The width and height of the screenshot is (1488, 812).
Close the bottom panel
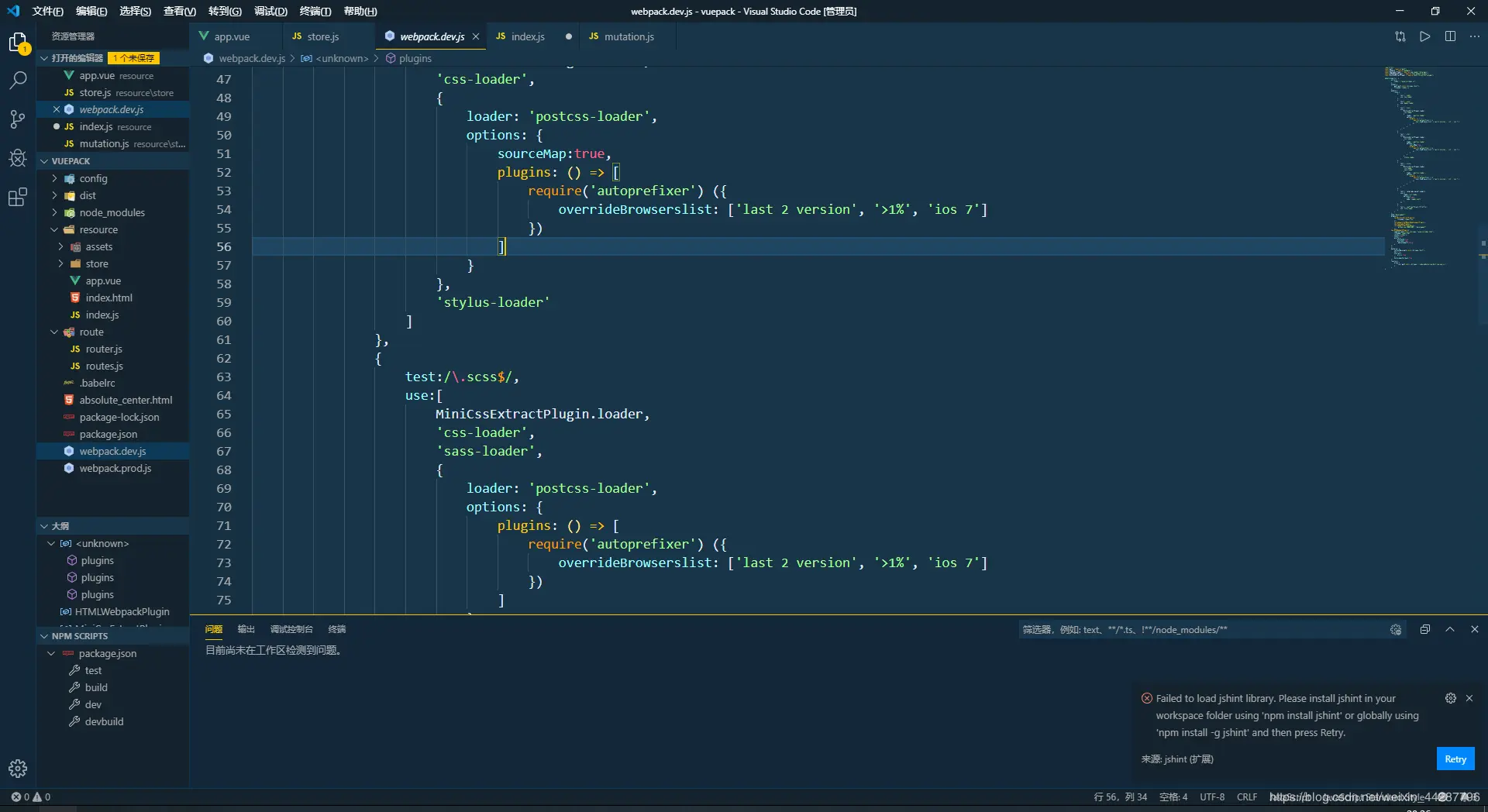(x=1475, y=629)
